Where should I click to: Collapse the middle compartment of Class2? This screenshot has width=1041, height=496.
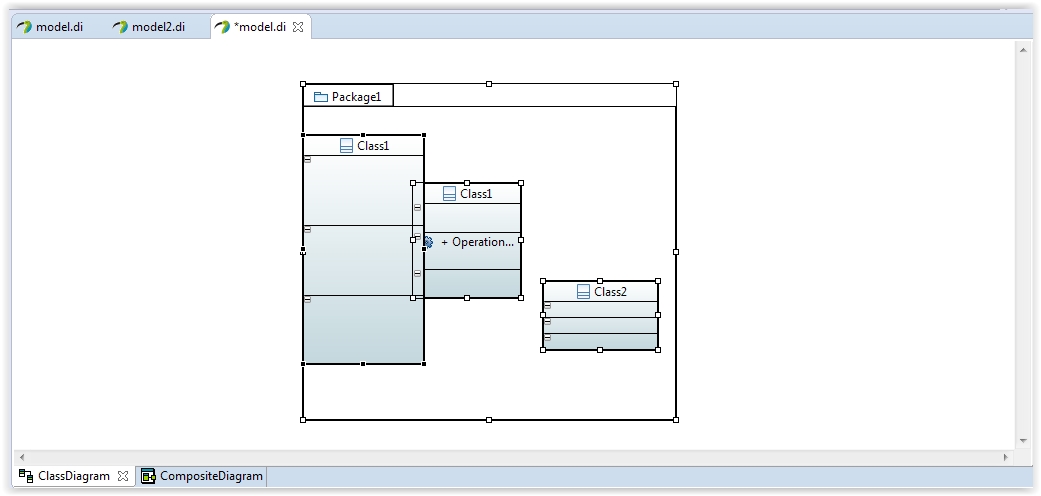click(548, 321)
